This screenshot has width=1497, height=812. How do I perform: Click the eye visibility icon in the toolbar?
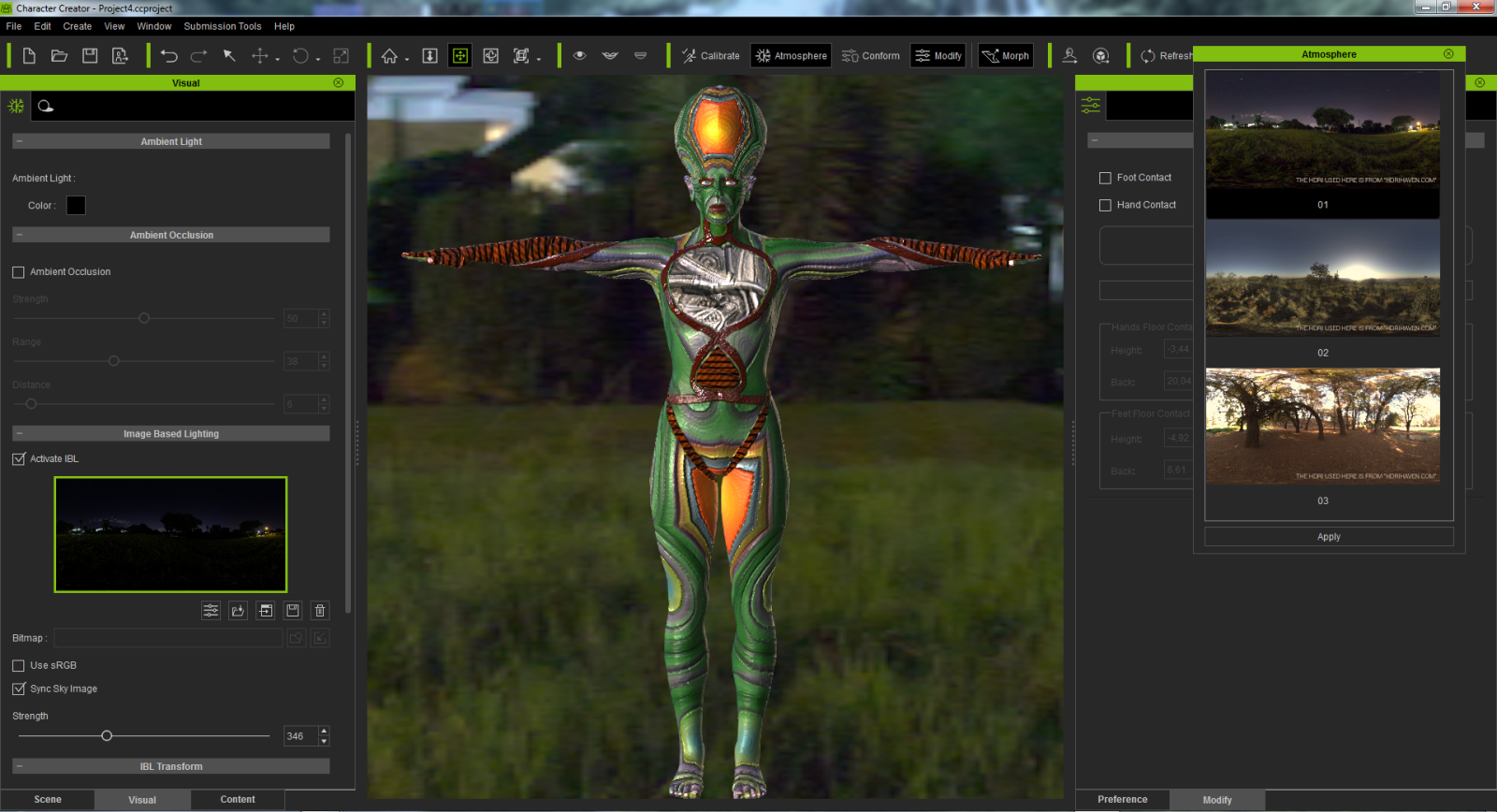click(x=580, y=55)
